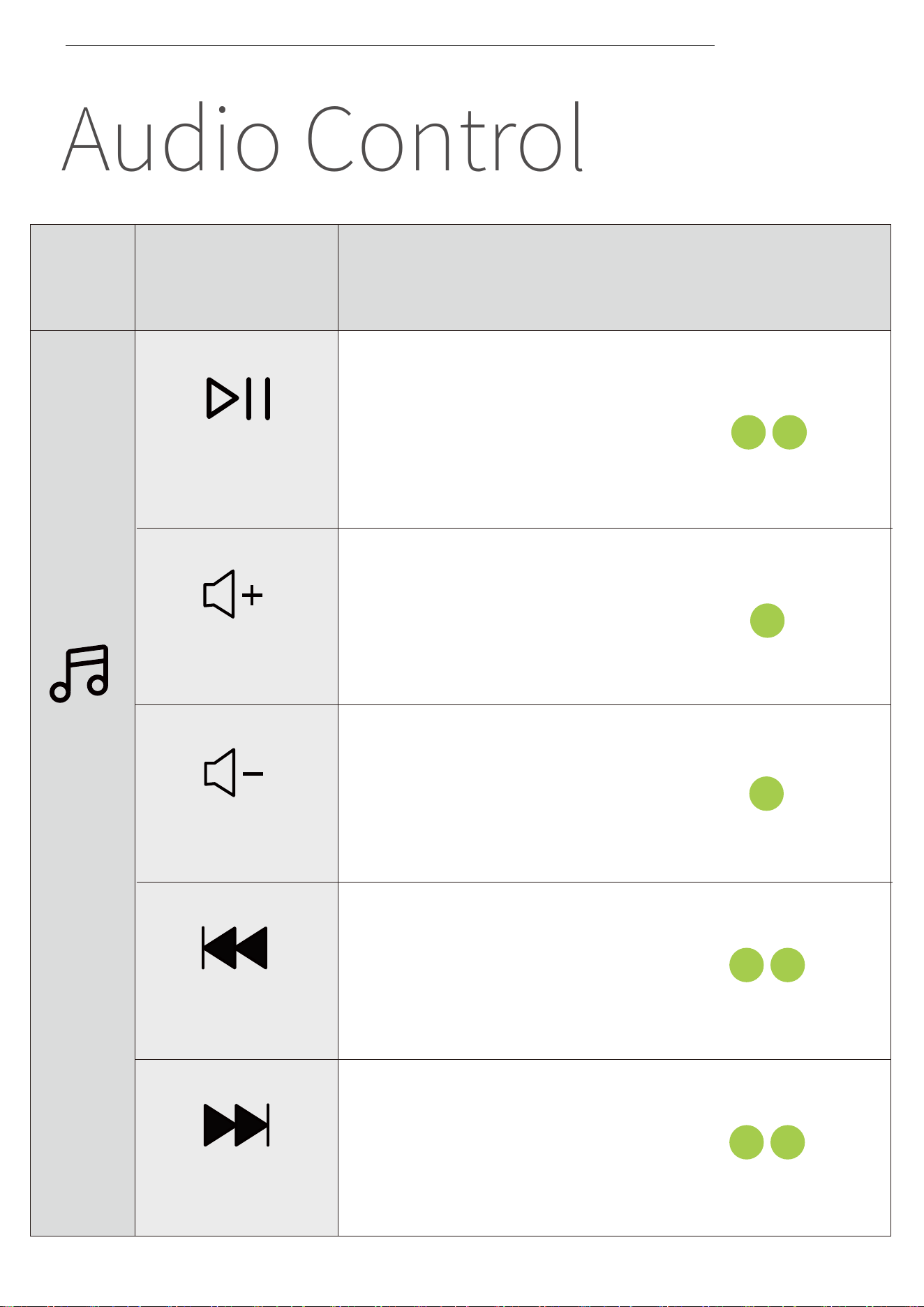Click the music note icon
The height and width of the screenshot is (1307, 924).
pyautogui.click(x=80, y=673)
